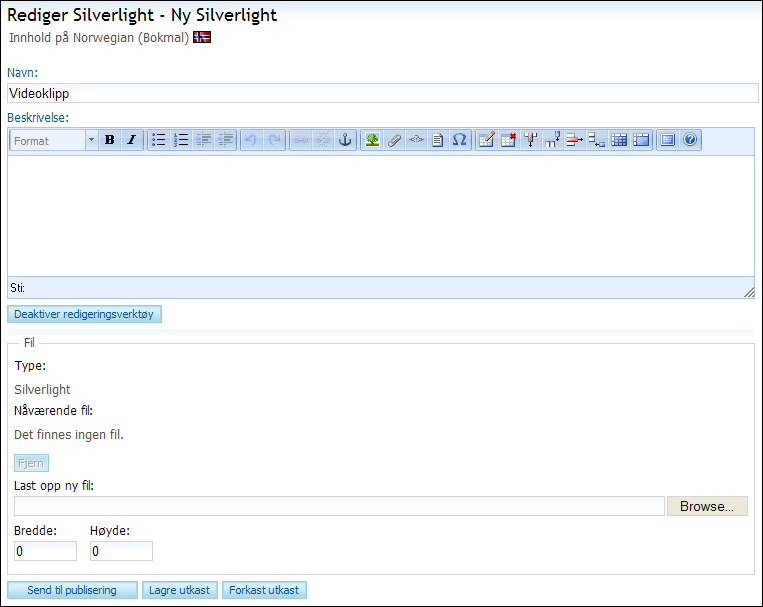
Task: Toggle italic formatting in the editor
Action: pyautogui.click(x=131, y=140)
